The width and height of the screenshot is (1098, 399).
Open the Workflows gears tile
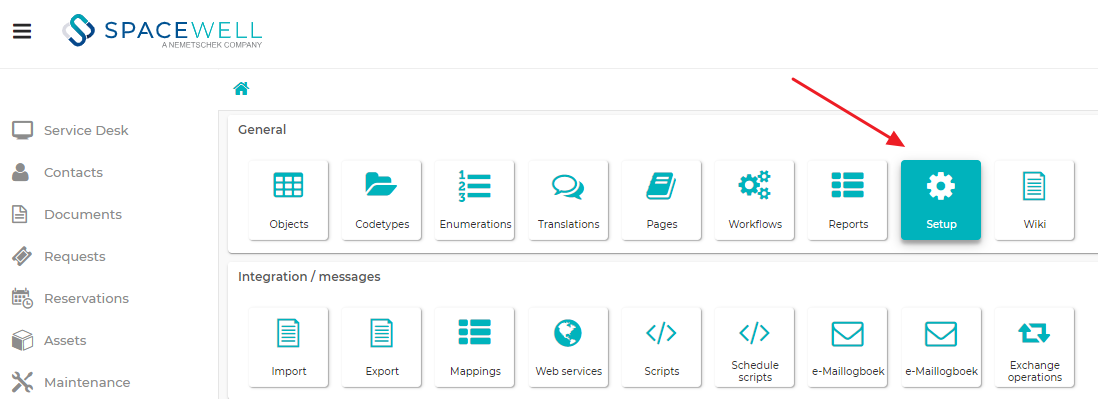[755, 200]
